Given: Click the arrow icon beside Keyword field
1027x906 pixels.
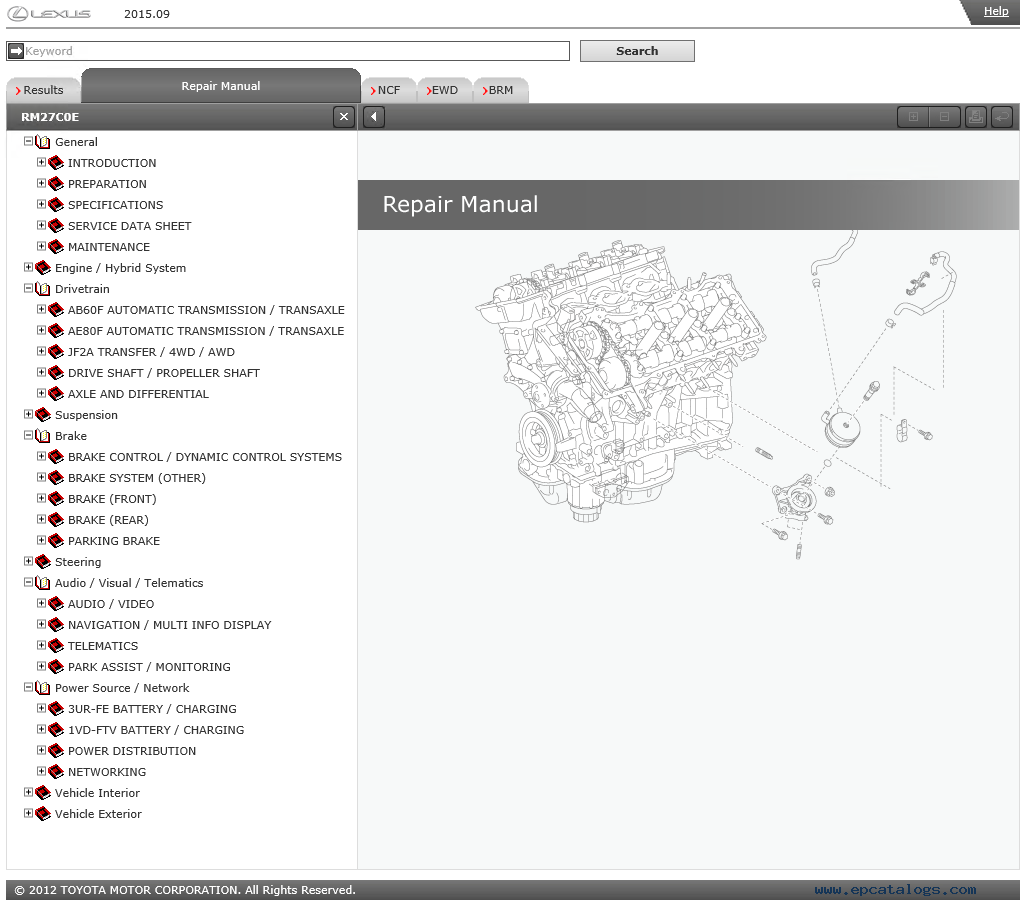Looking at the screenshot, I should [16, 51].
